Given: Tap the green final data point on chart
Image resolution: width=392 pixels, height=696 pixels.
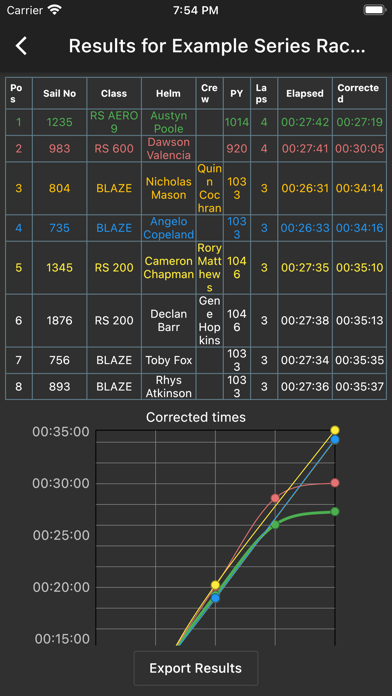Looking at the screenshot, I should click(x=335, y=511).
